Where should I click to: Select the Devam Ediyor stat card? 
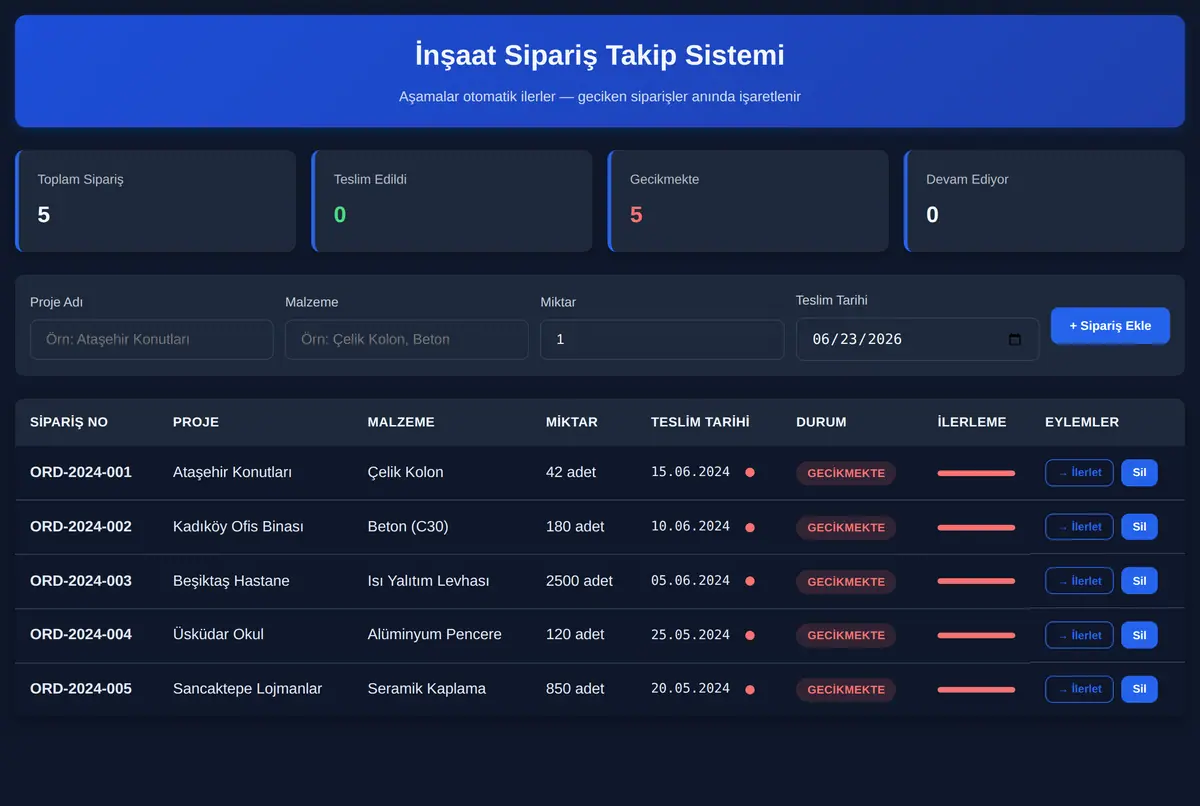coord(1044,201)
